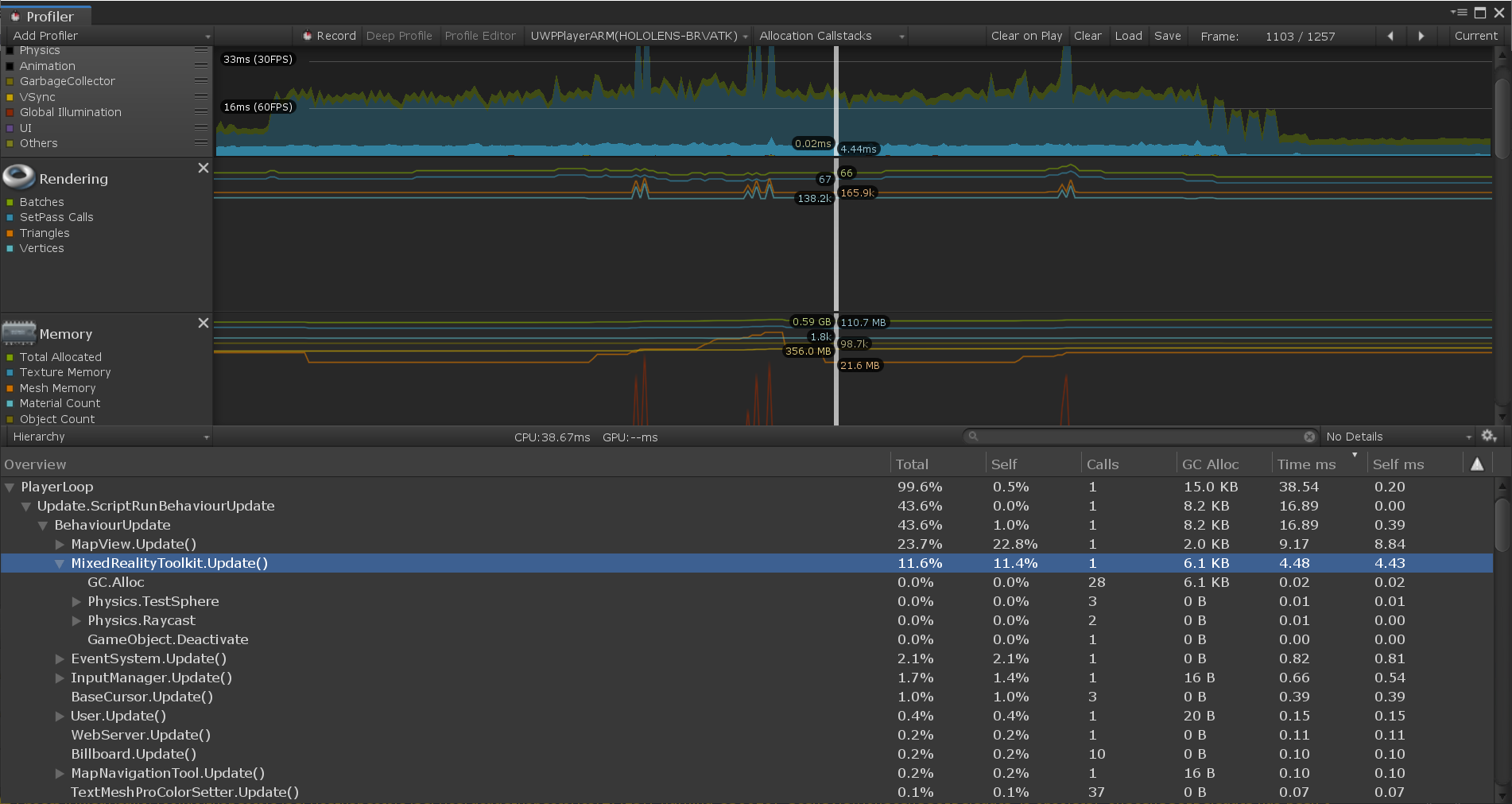This screenshot has width=1512, height=804.
Task: Close the Rendering profiler module
Action: (204, 168)
